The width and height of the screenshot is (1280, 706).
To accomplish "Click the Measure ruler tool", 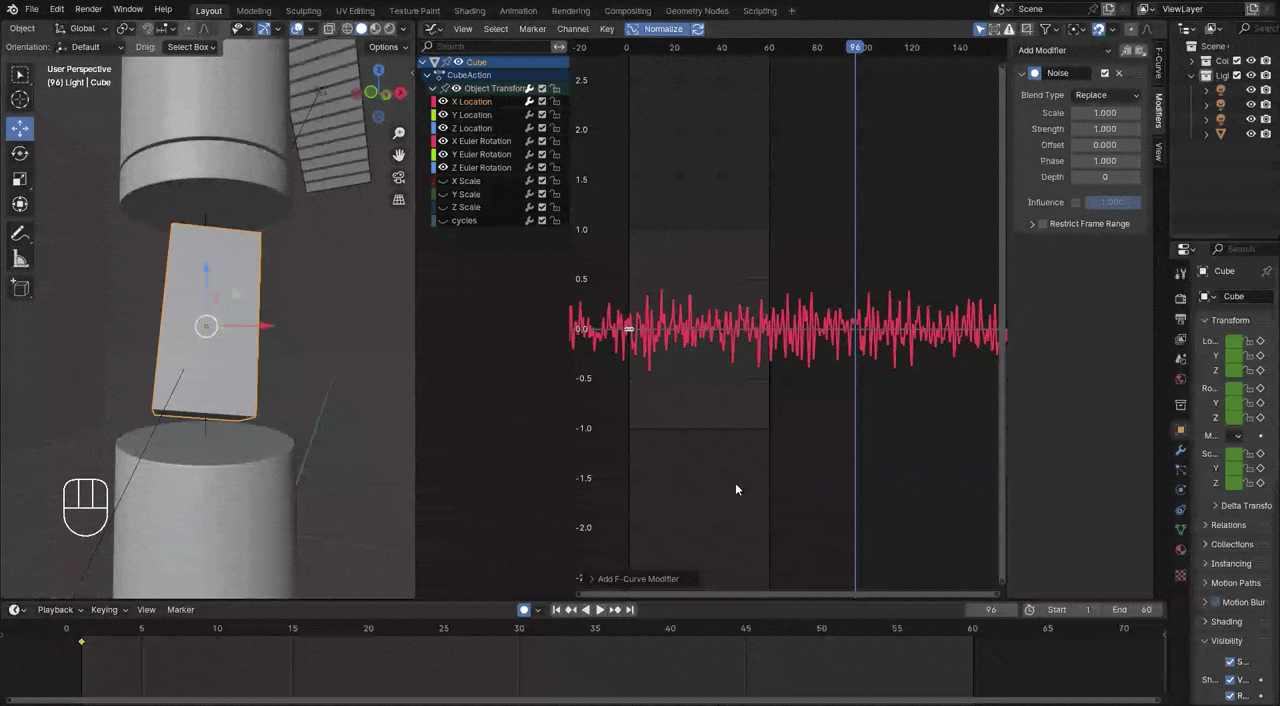I will [20, 260].
